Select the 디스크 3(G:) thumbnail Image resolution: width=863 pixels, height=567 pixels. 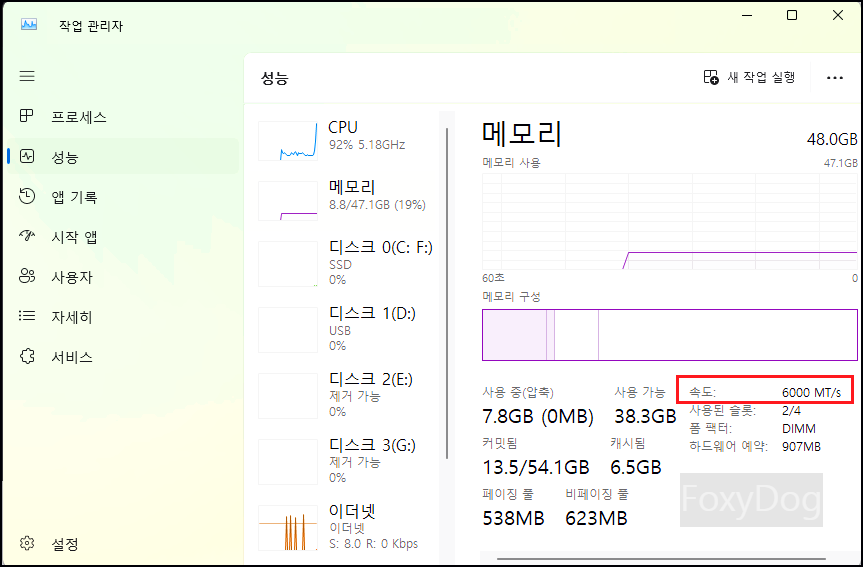(288, 462)
